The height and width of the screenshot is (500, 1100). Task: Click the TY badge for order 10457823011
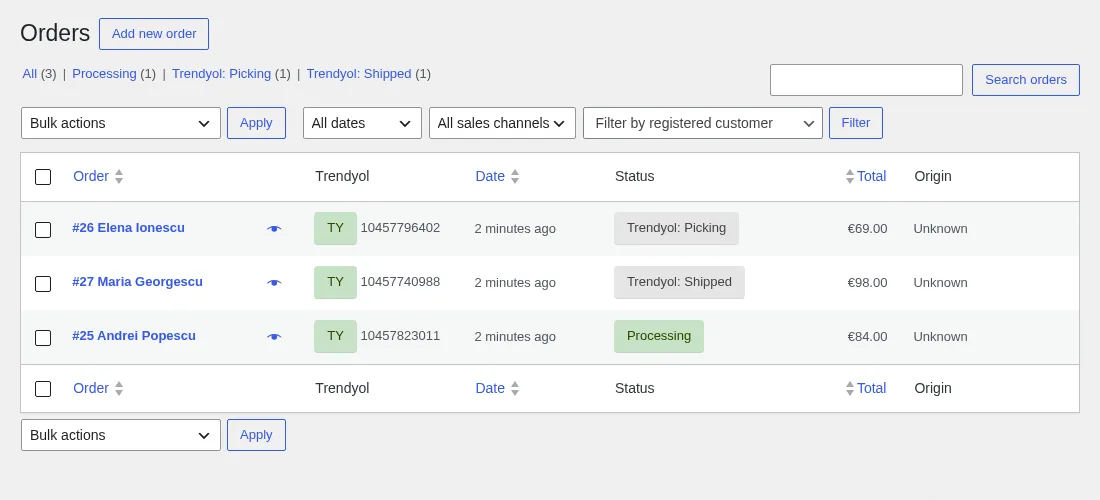click(335, 337)
